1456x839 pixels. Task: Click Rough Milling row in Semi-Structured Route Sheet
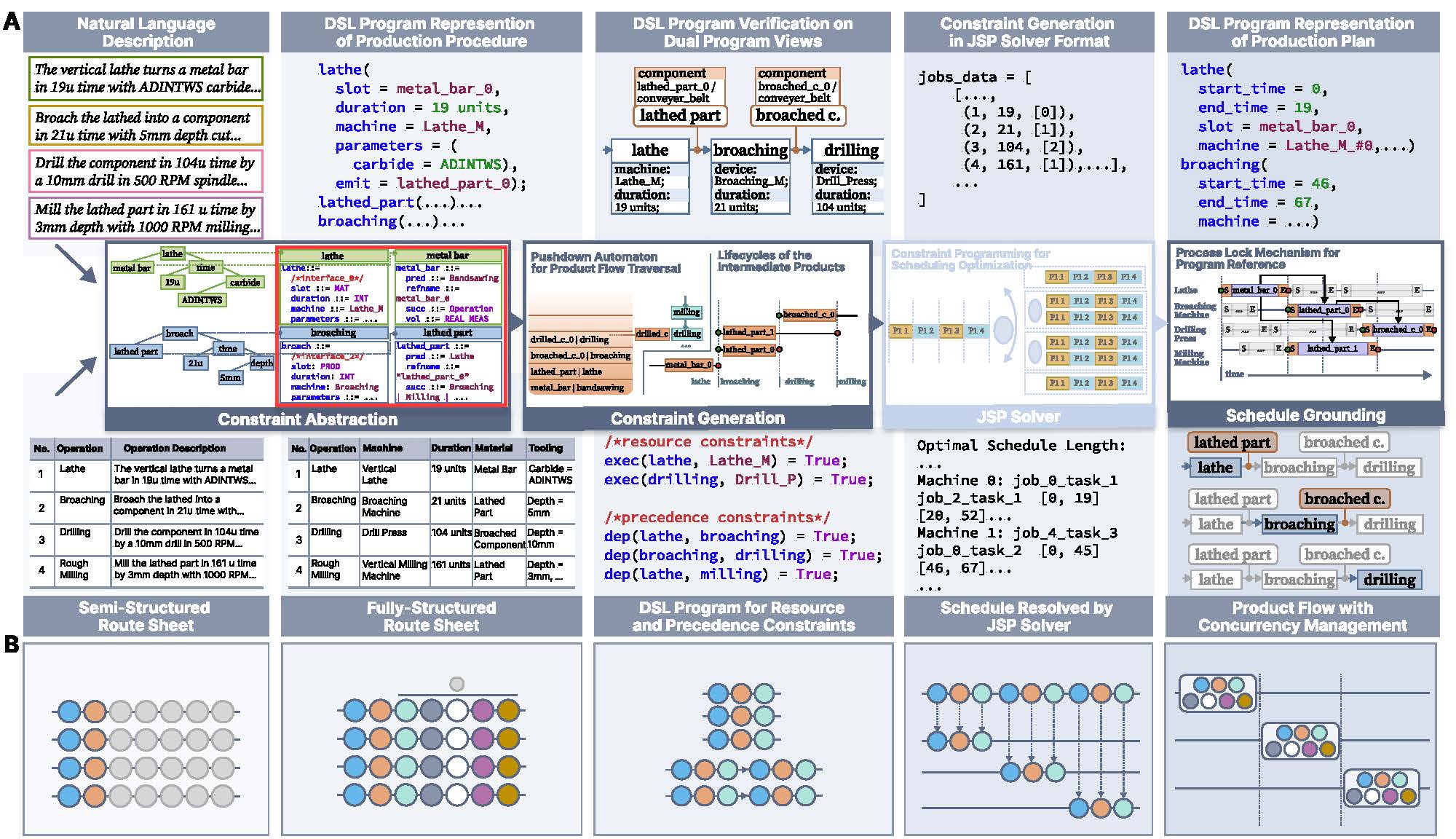point(146,569)
